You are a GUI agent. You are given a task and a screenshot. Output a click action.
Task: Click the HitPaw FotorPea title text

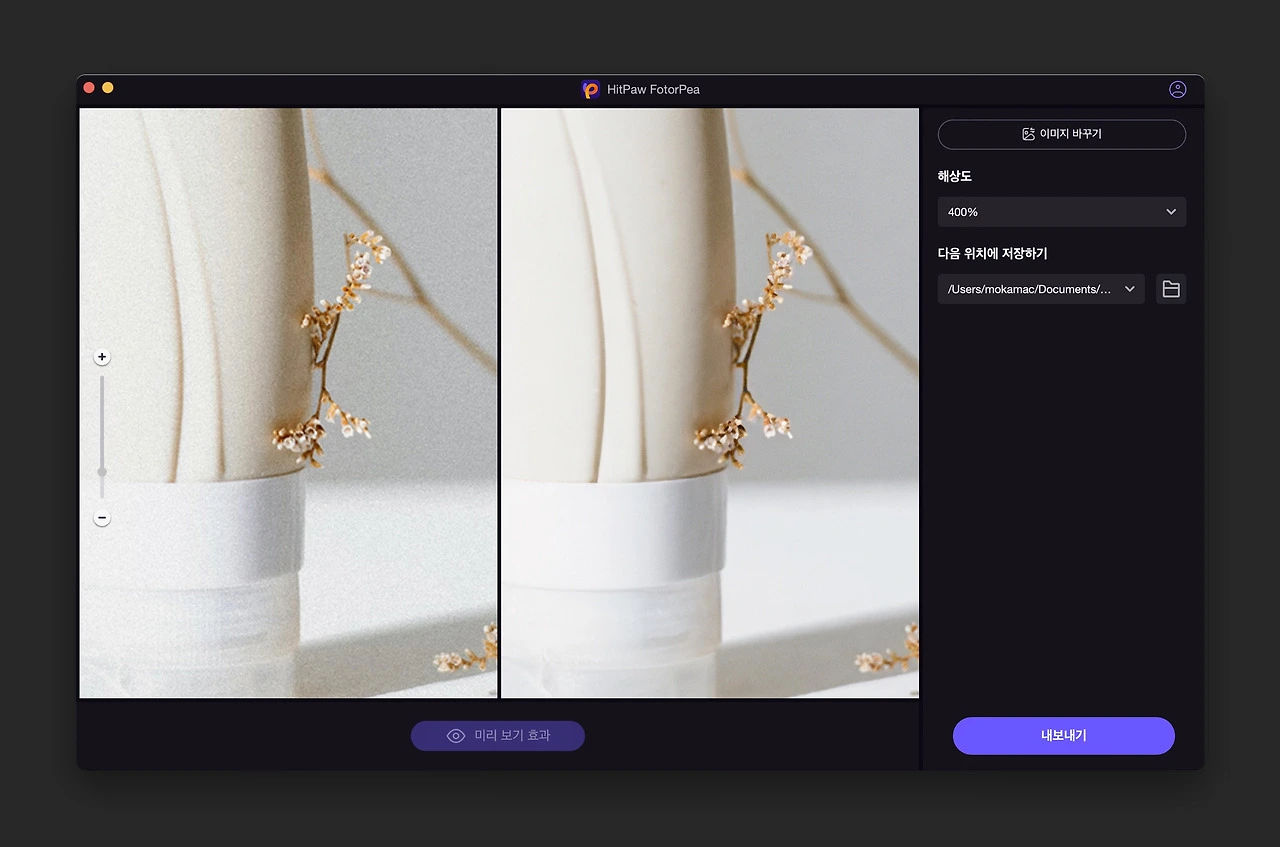click(653, 90)
